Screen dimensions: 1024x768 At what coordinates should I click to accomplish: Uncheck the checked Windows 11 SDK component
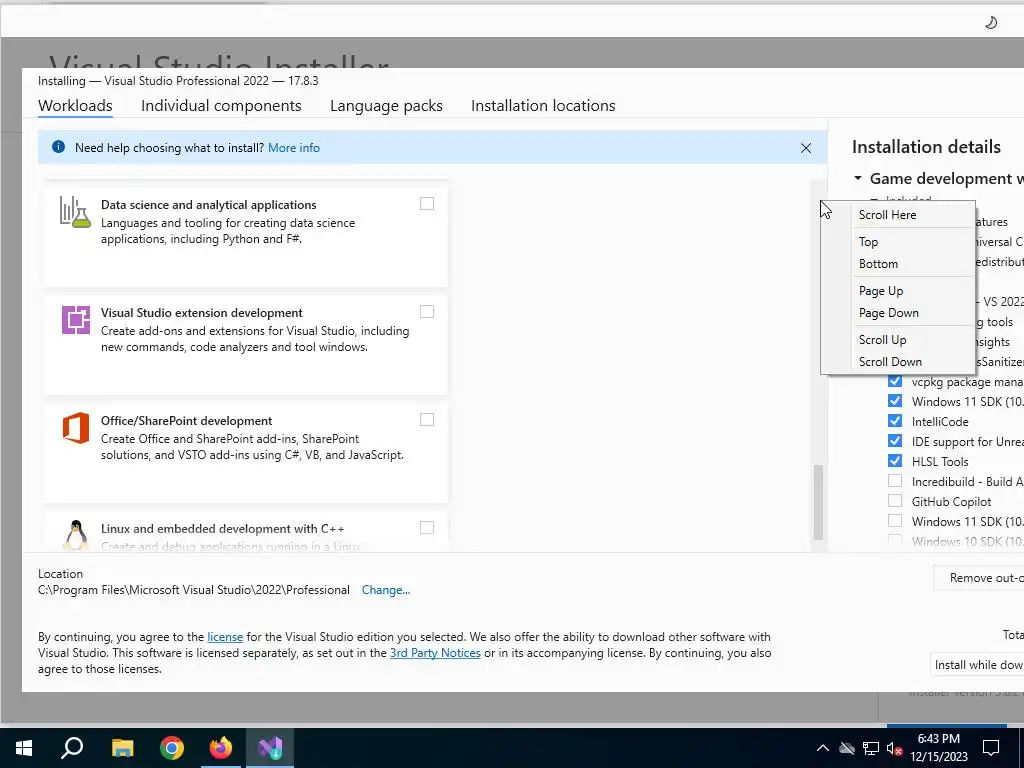click(895, 400)
